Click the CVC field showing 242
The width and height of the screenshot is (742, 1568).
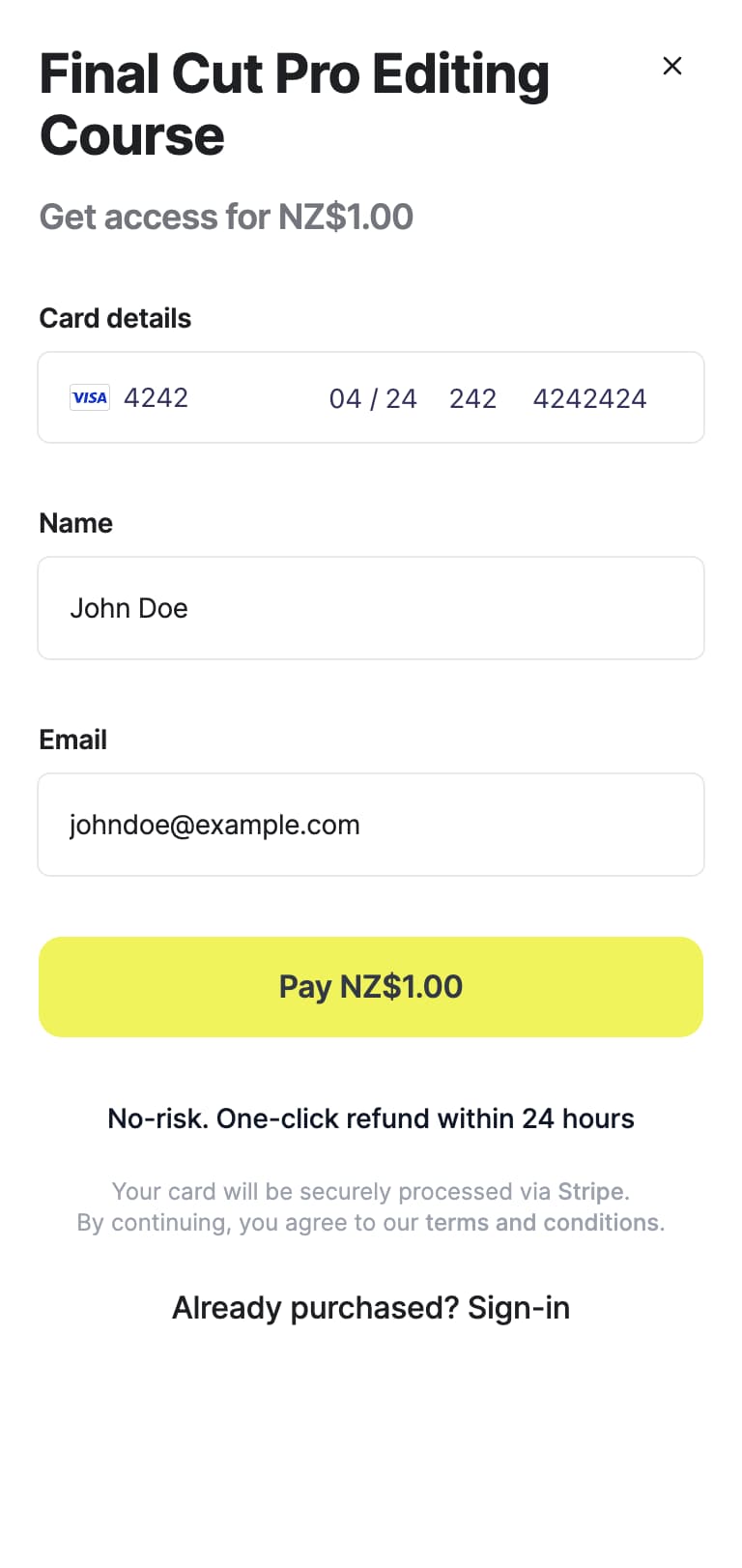click(x=472, y=398)
